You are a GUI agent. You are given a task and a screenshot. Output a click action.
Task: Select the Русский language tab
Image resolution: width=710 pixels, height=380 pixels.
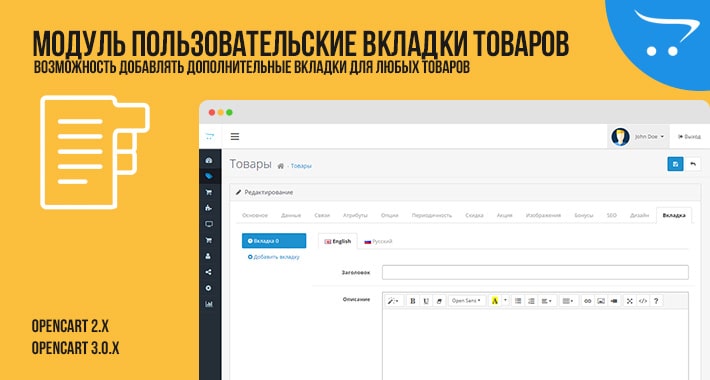[x=378, y=241]
